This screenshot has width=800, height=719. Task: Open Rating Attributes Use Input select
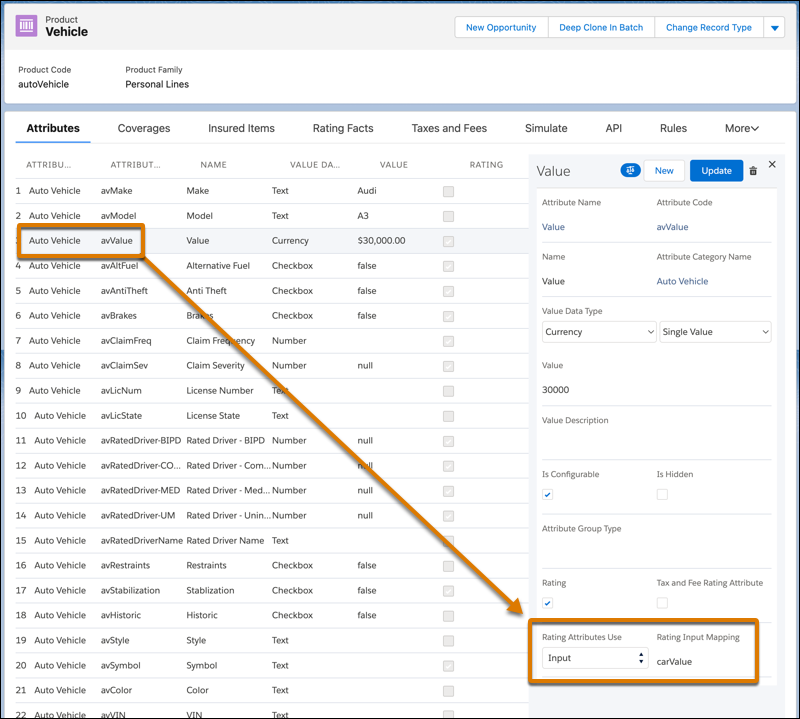595,658
